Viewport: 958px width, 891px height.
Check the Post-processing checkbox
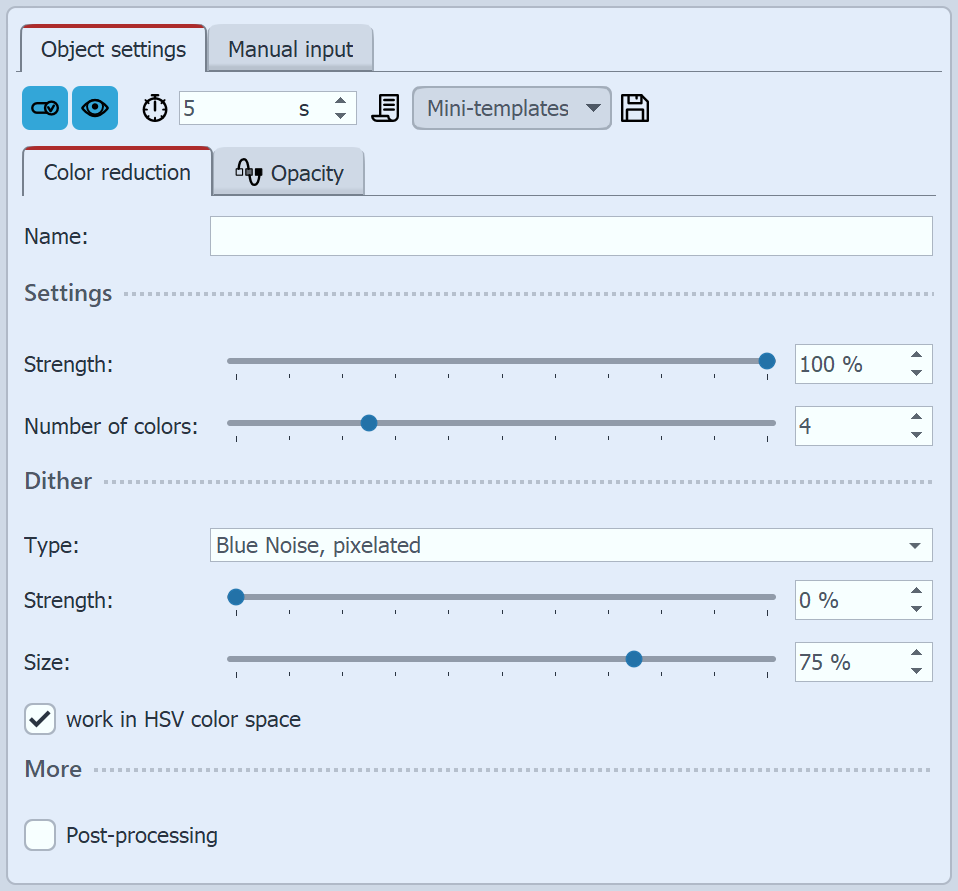(x=39, y=835)
